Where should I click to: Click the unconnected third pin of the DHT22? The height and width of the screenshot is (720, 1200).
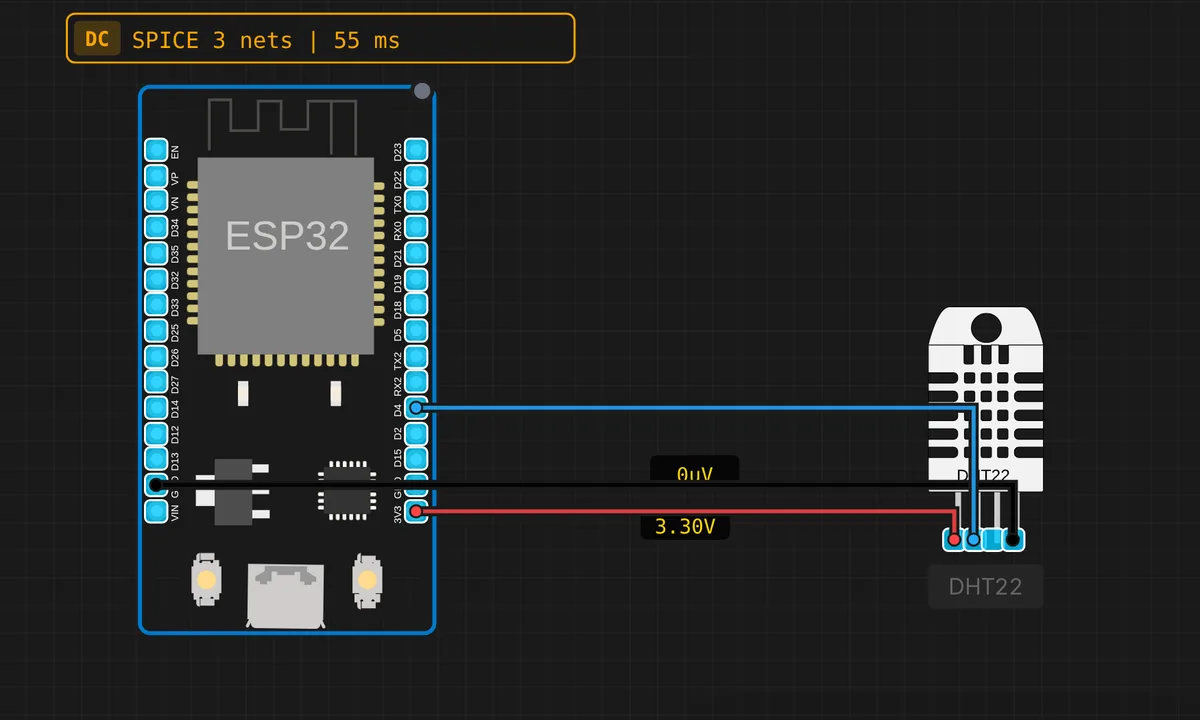pos(993,539)
